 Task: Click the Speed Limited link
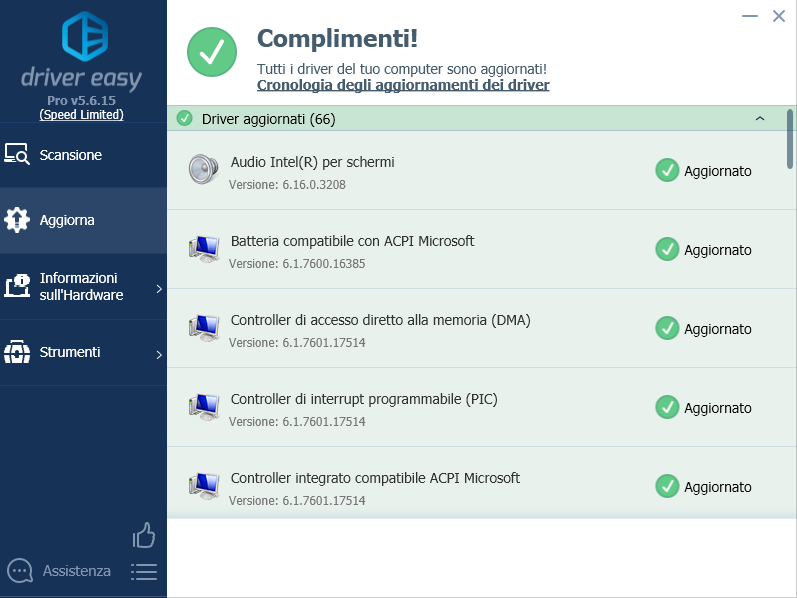point(81,114)
